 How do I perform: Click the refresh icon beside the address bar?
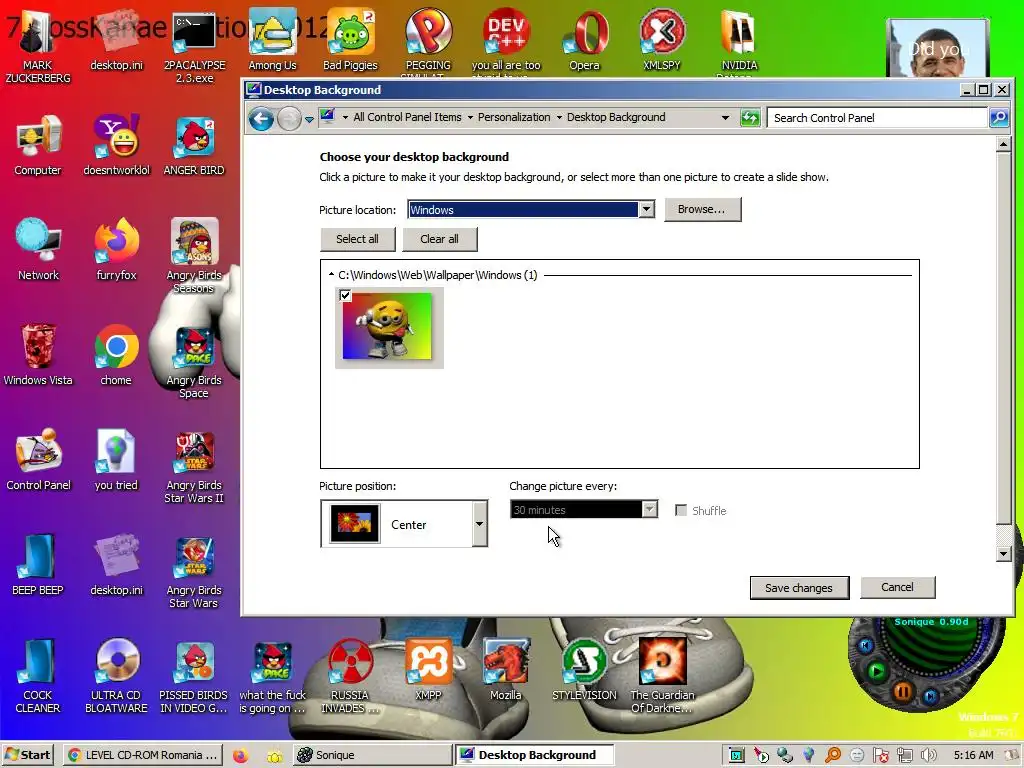click(750, 118)
